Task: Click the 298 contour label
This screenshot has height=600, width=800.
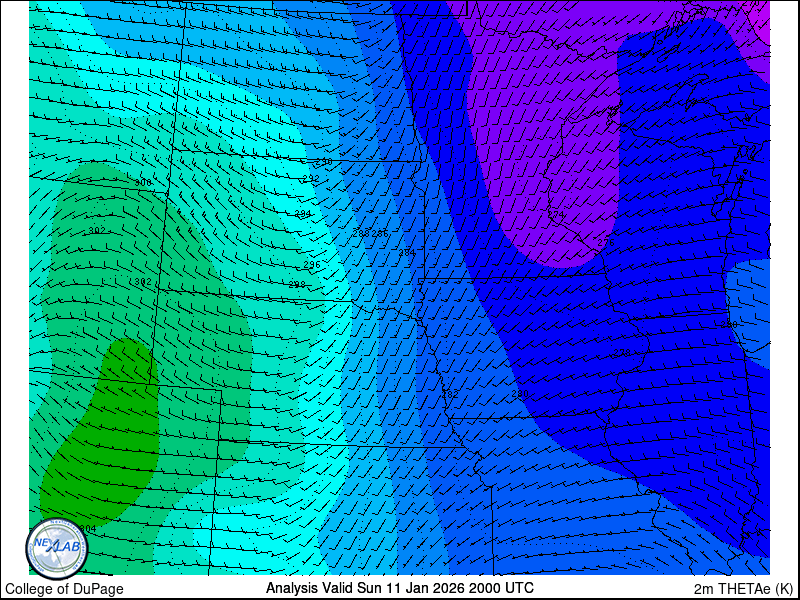Action: (x=297, y=284)
